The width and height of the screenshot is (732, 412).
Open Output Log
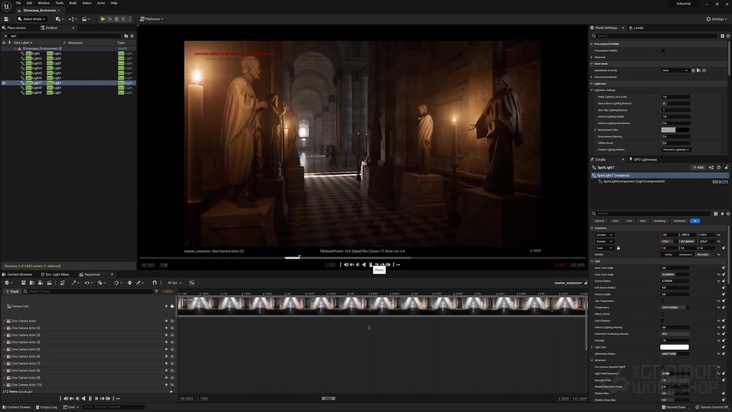(x=46, y=407)
